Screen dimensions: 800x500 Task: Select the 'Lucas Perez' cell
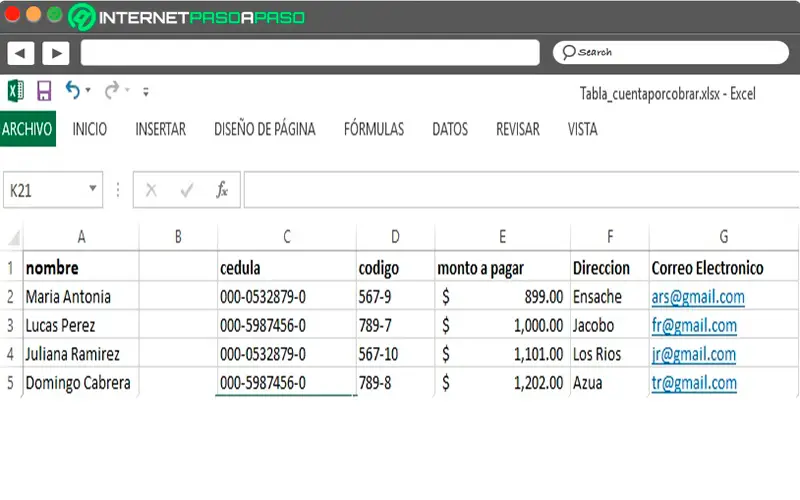point(81,325)
